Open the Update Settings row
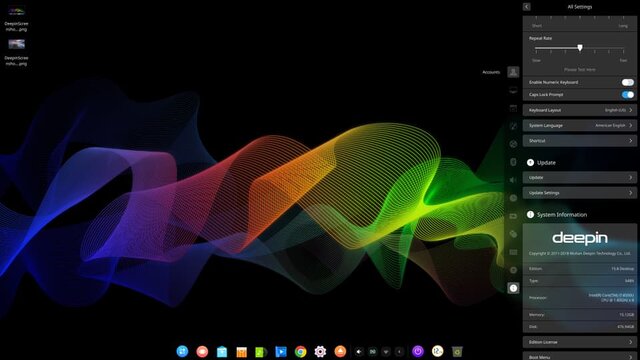The width and height of the screenshot is (640, 360). point(580,193)
